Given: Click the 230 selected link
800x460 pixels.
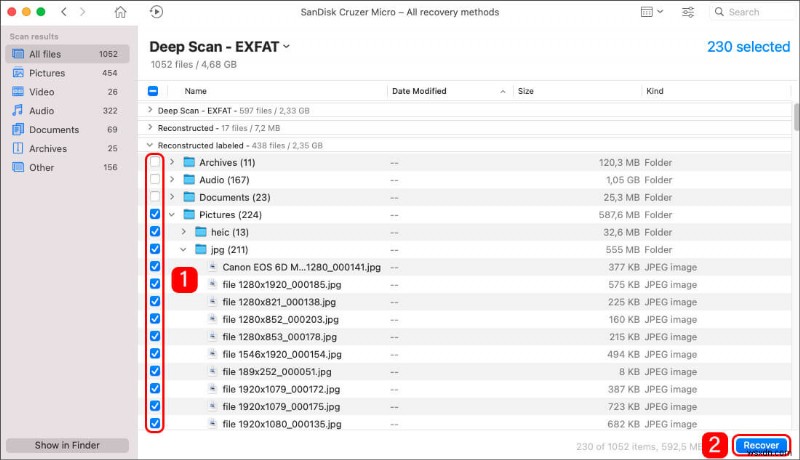Looking at the screenshot, I should 748,46.
